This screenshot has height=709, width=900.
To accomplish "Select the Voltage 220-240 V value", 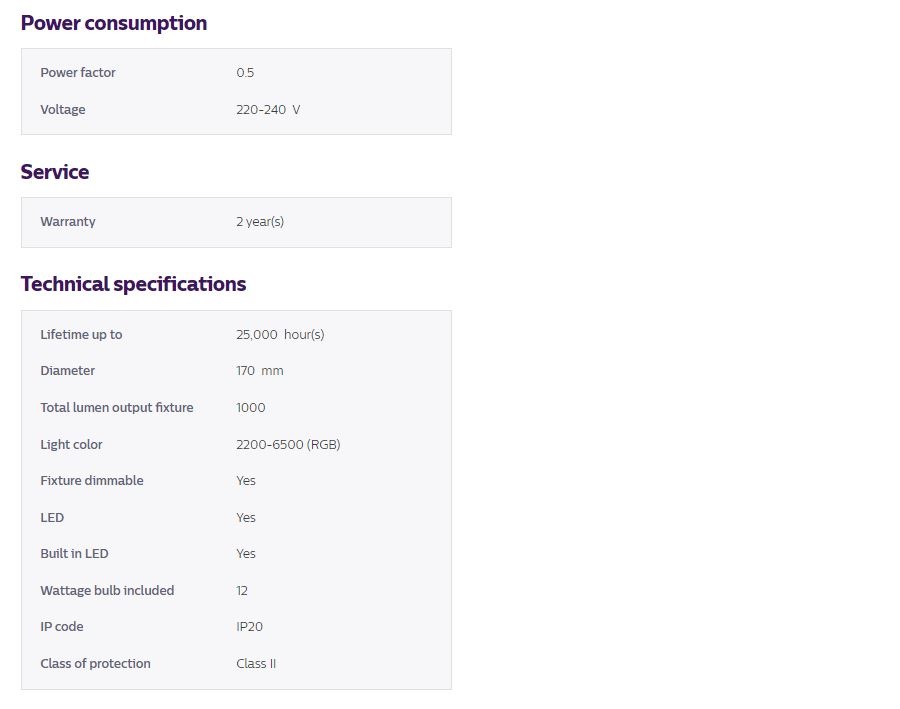I will click(268, 110).
